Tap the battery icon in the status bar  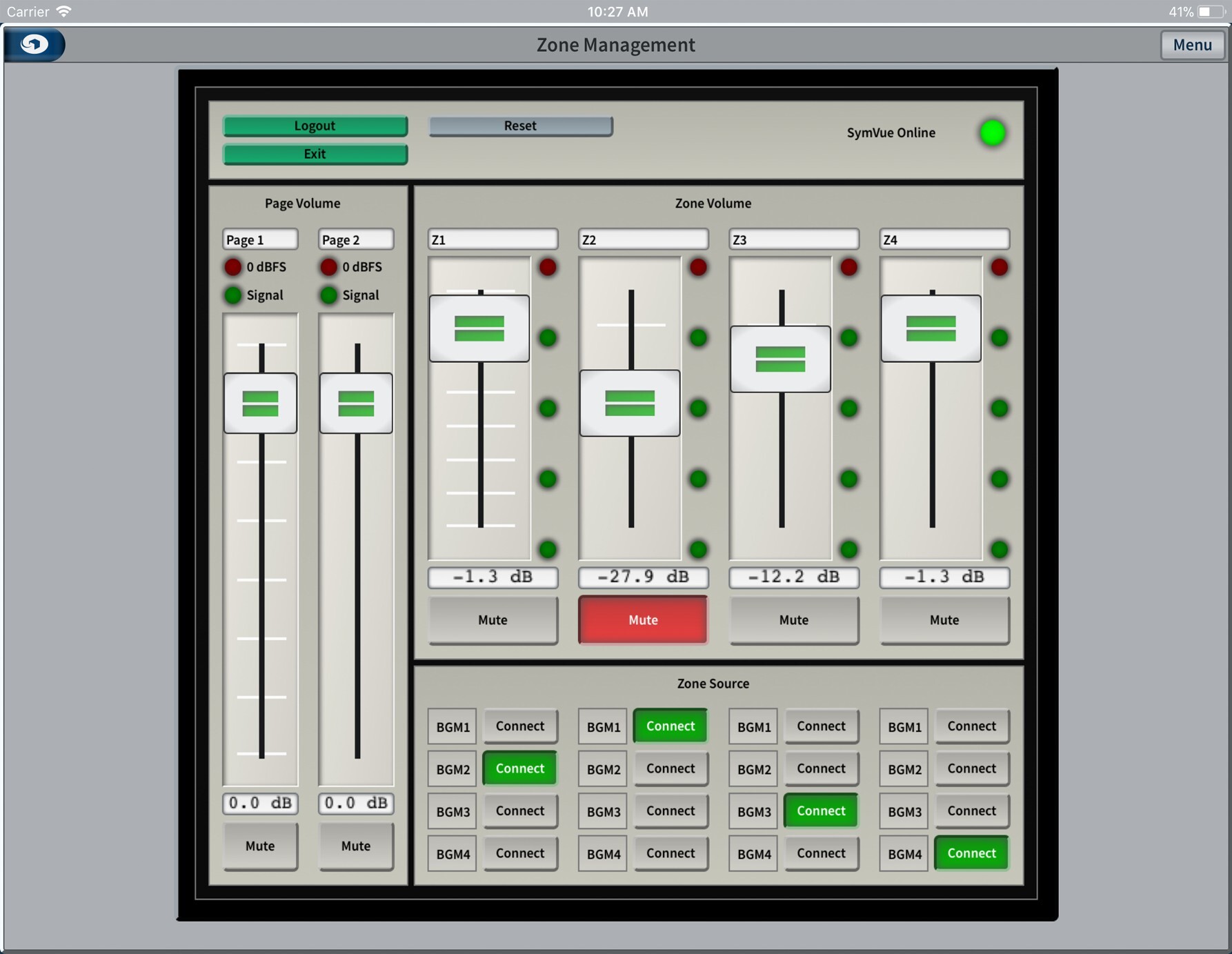[x=1210, y=12]
